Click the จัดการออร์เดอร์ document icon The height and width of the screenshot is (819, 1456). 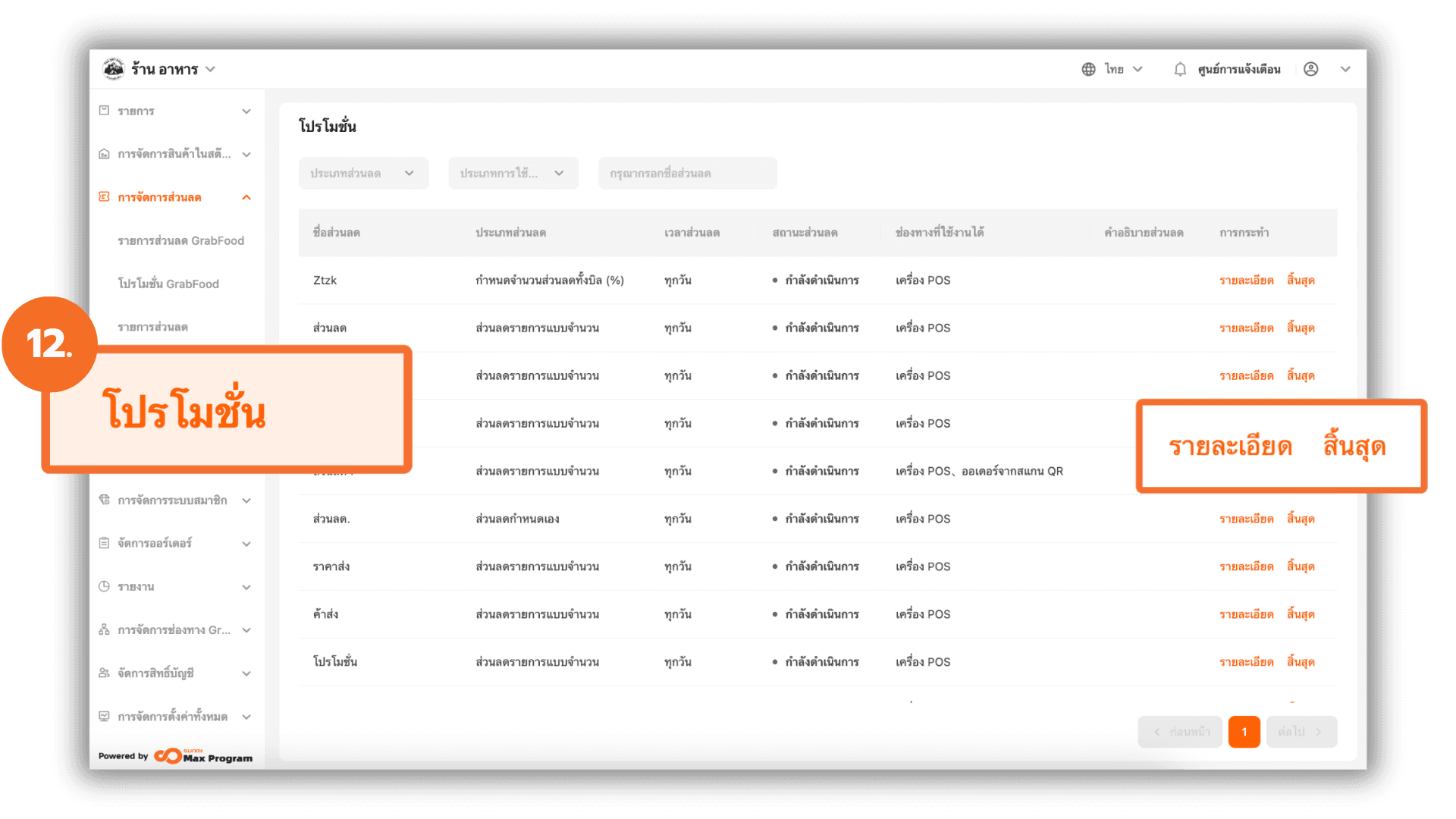click(104, 543)
